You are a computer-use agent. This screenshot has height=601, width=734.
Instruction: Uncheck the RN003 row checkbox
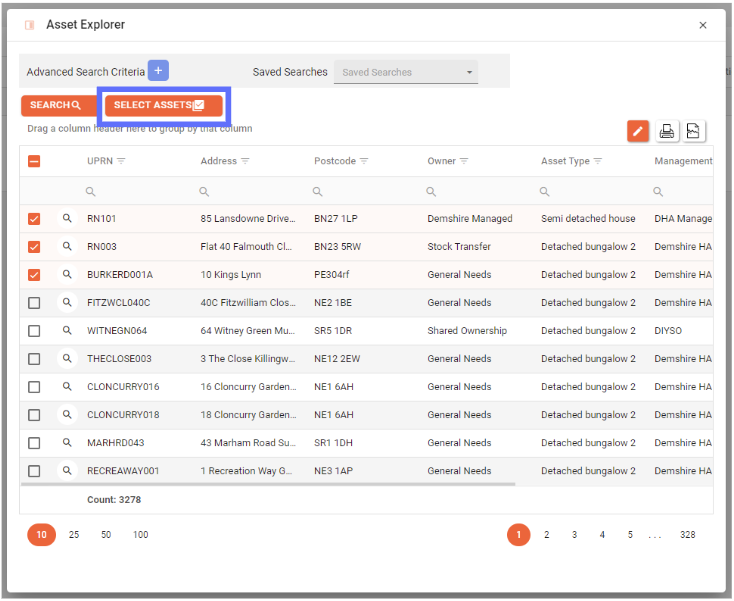[34, 246]
